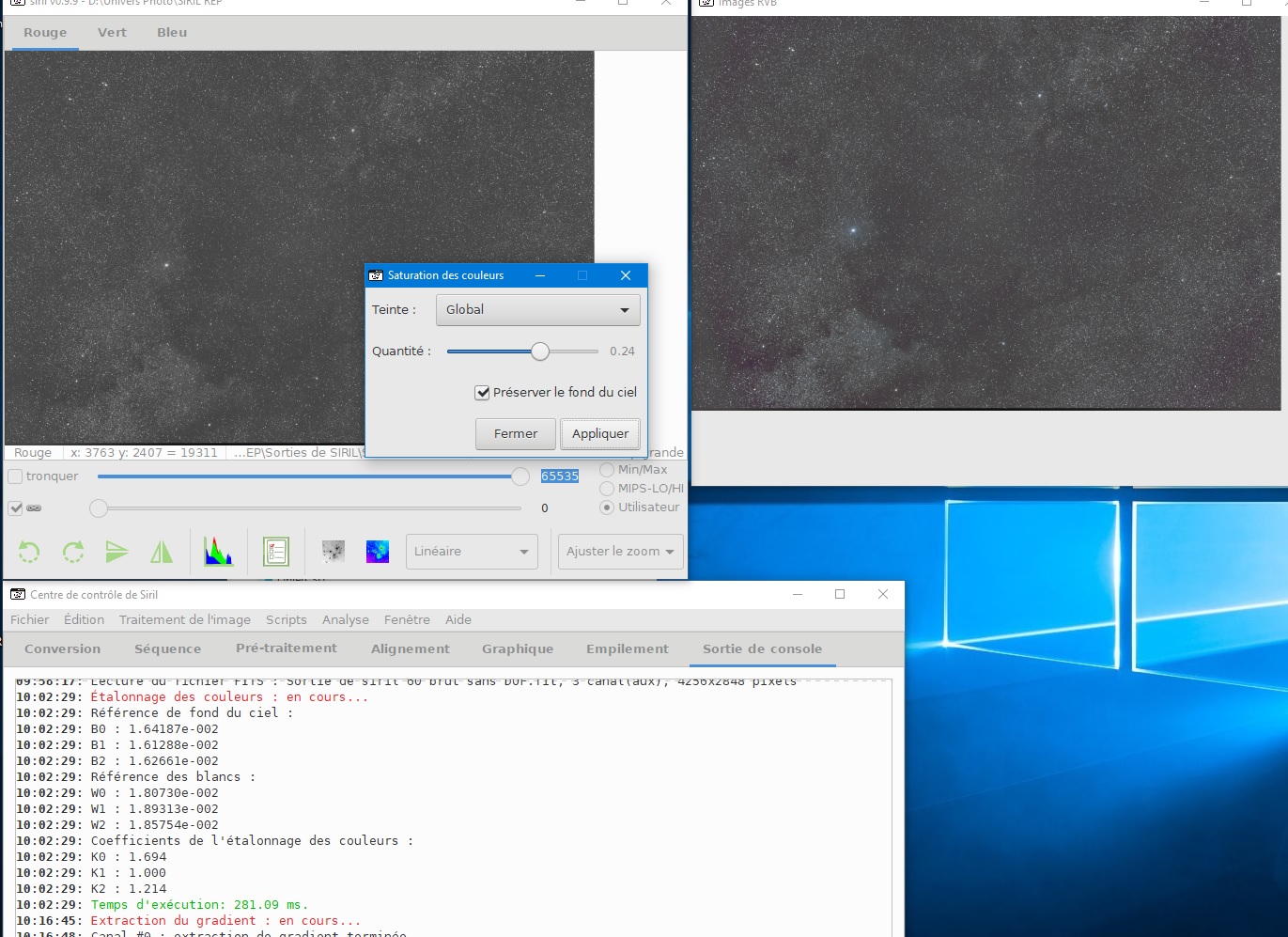Click the vertical mirror flip icon
This screenshot has height=937, width=1288.
(x=117, y=552)
